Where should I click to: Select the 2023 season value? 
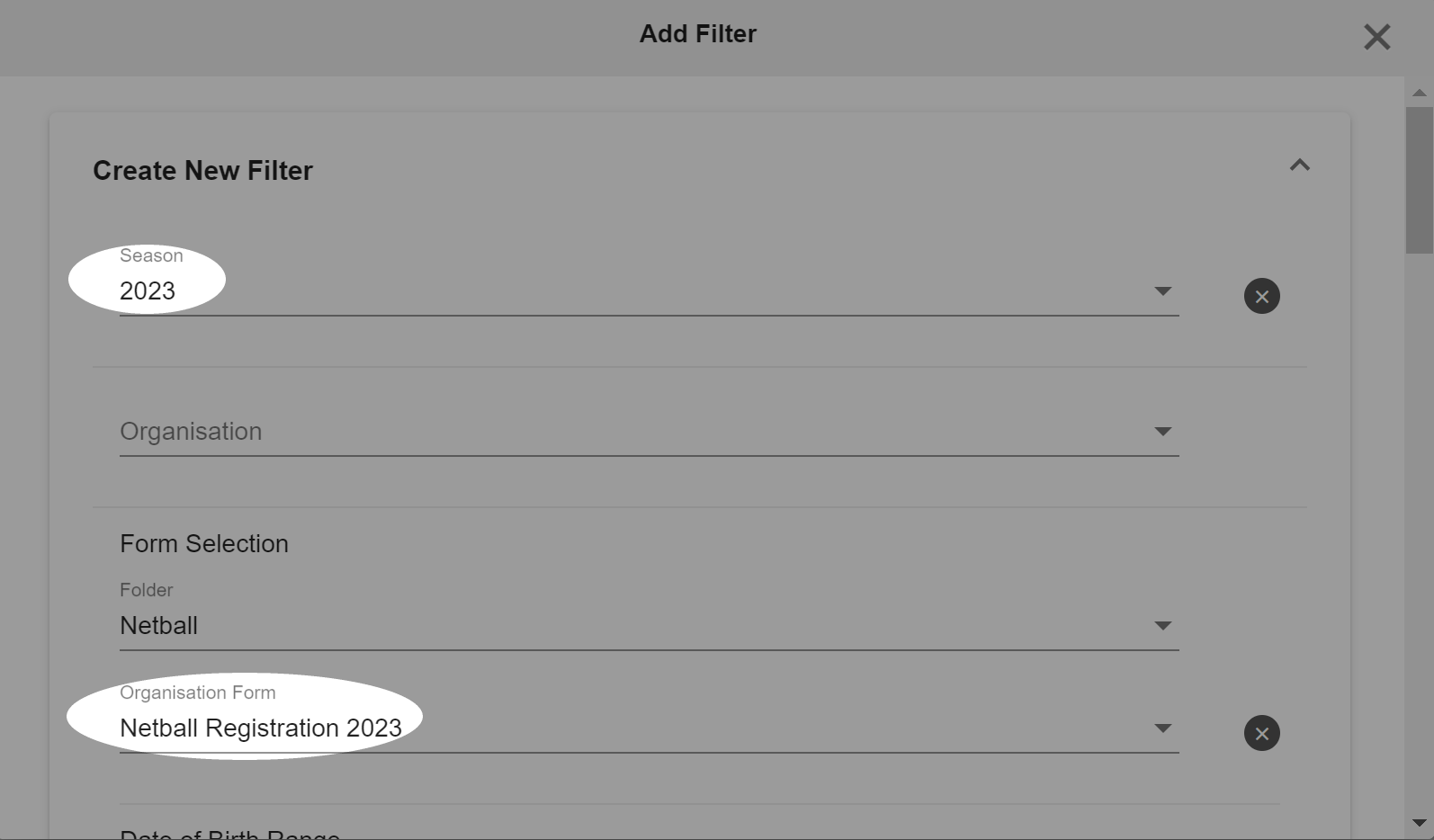[148, 290]
